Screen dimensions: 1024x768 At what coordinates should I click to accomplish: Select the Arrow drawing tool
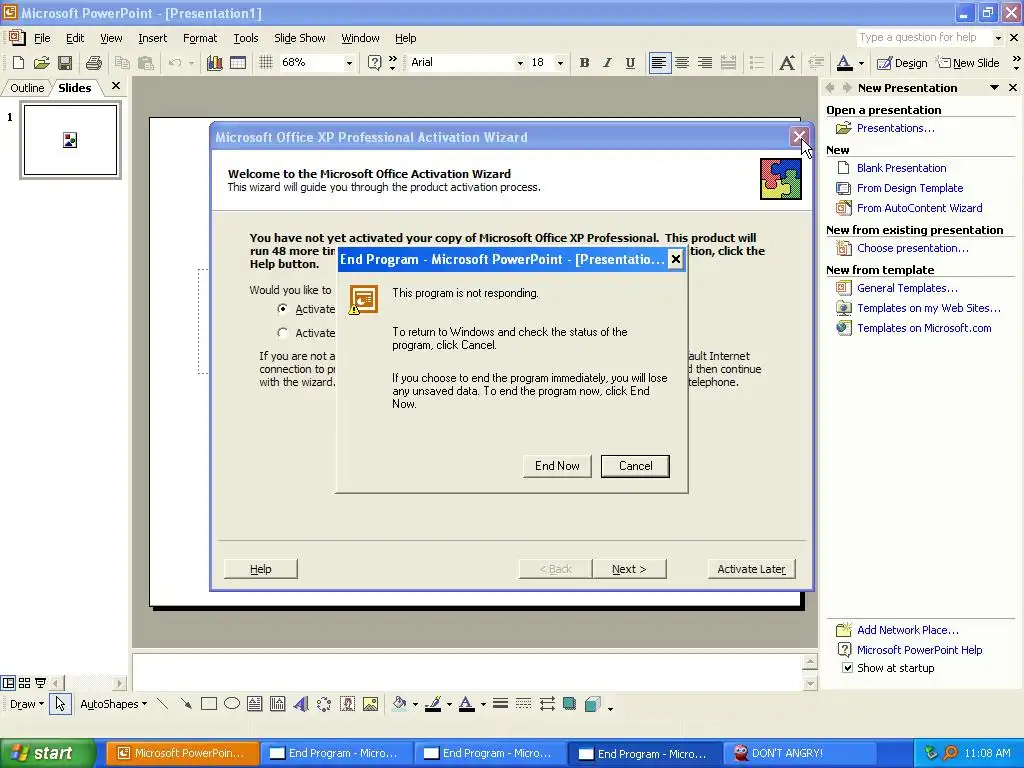(186, 704)
